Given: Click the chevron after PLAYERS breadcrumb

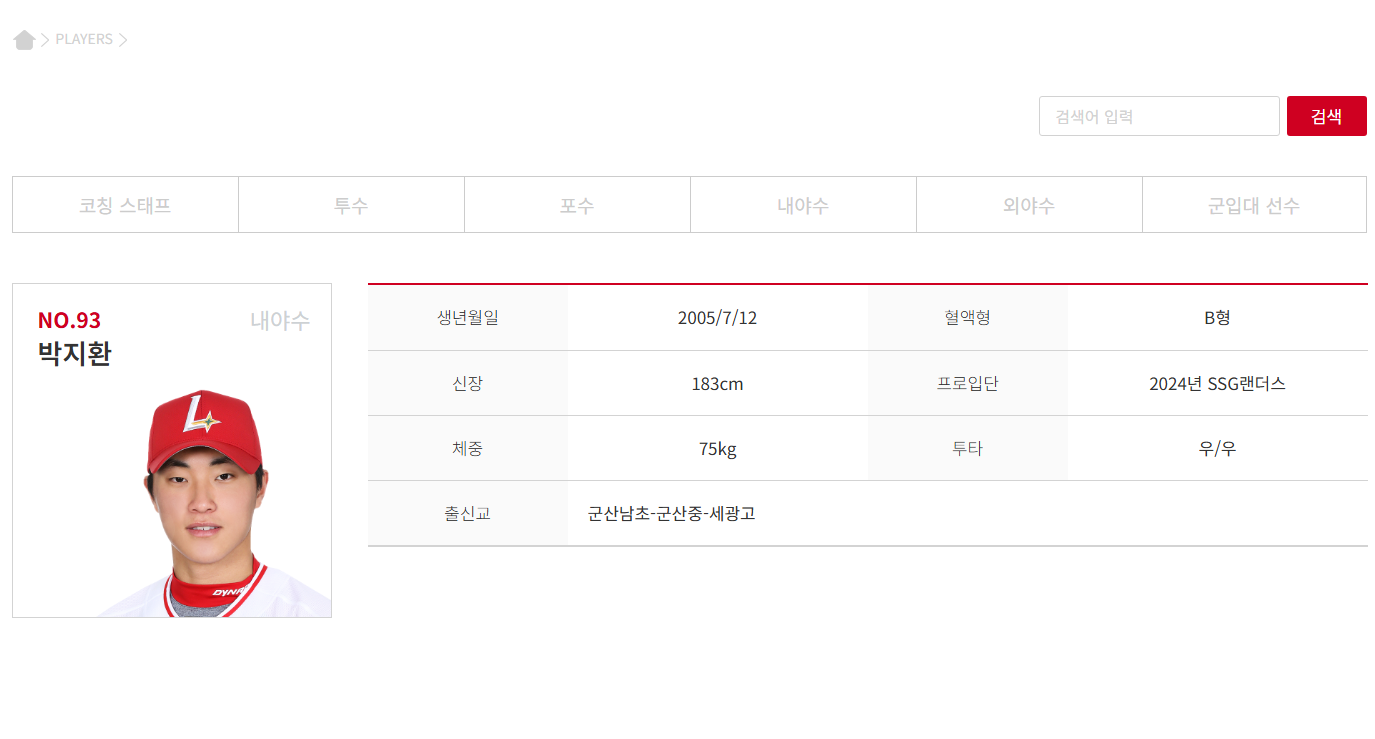Looking at the screenshot, I should (x=124, y=39).
